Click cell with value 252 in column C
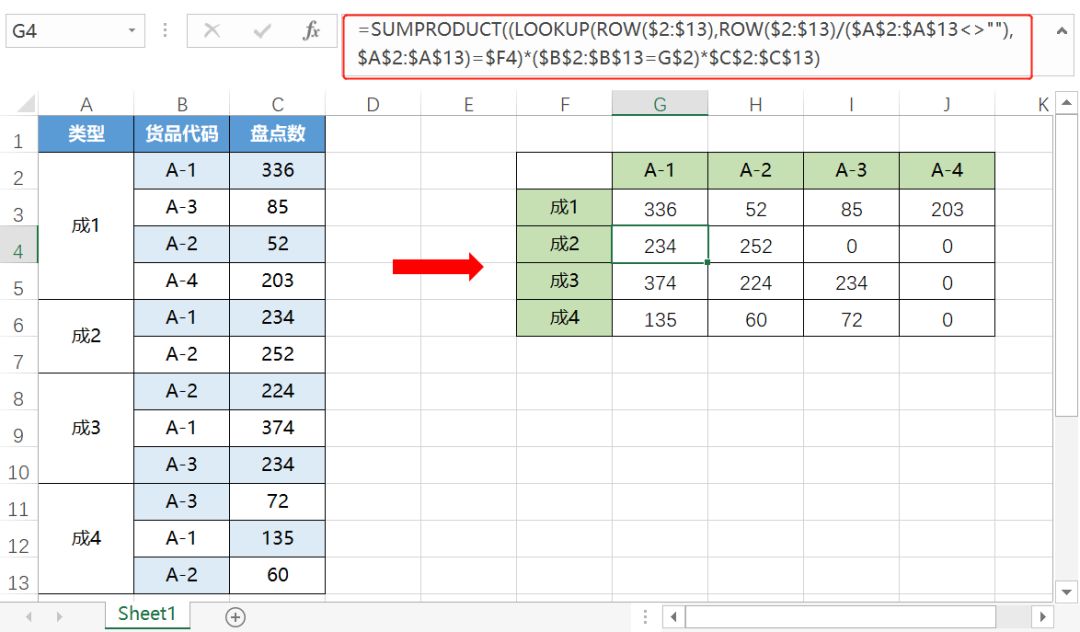The image size is (1080, 632). pos(278,354)
